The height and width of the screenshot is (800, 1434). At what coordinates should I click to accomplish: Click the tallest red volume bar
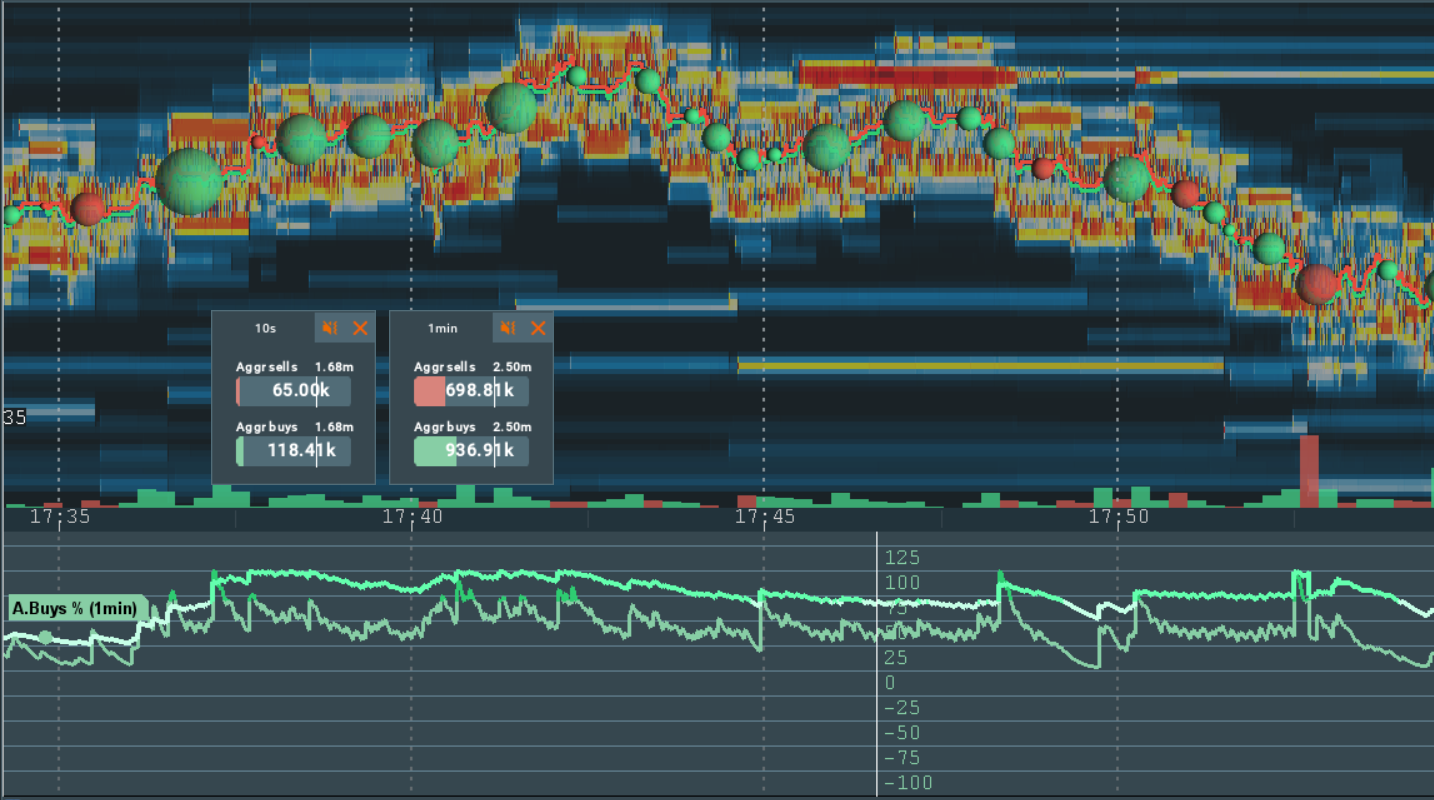pyautogui.click(x=1308, y=470)
